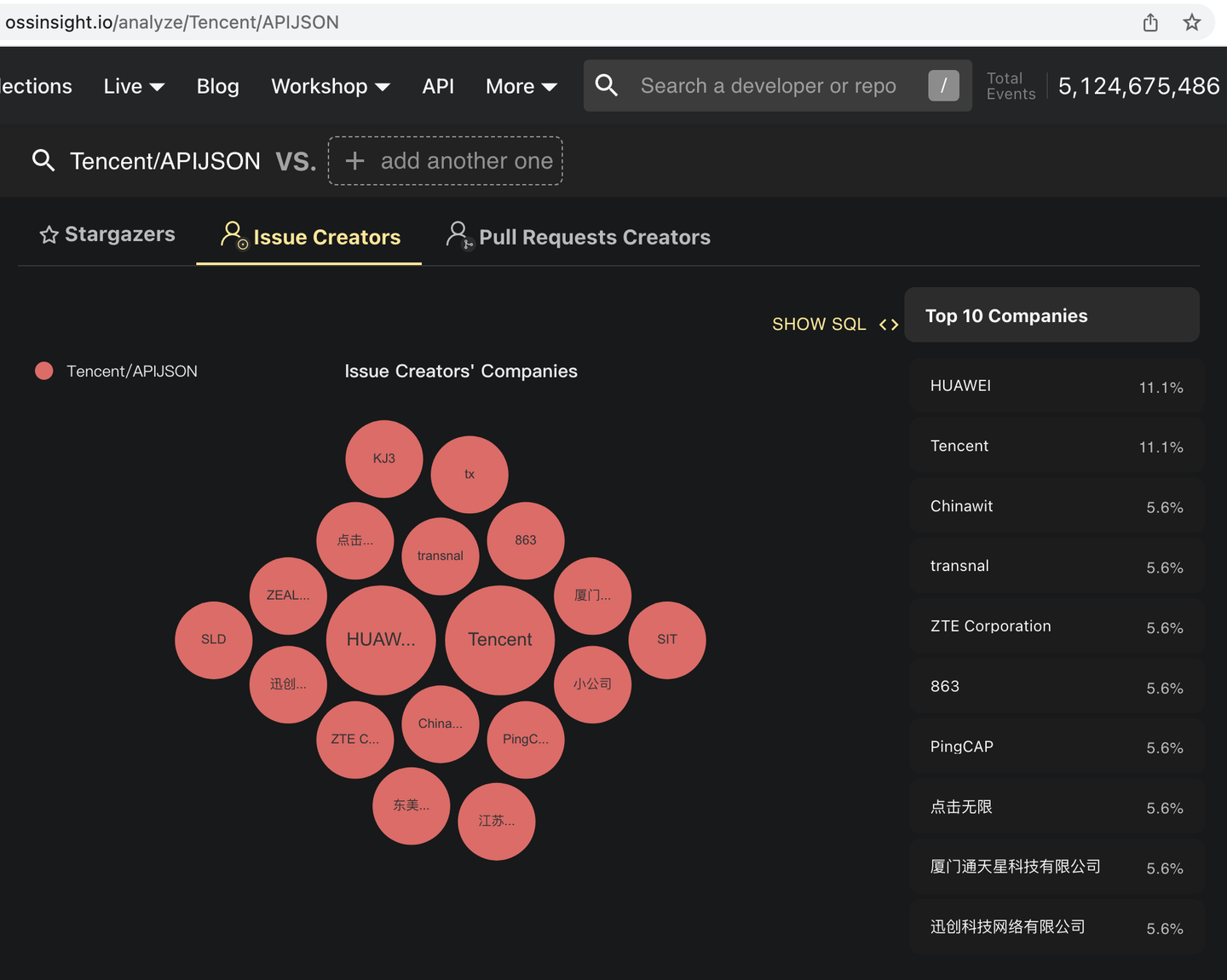Image resolution: width=1227 pixels, height=980 pixels.
Task: Click the magnifier icon in search bar
Action: click(x=607, y=85)
